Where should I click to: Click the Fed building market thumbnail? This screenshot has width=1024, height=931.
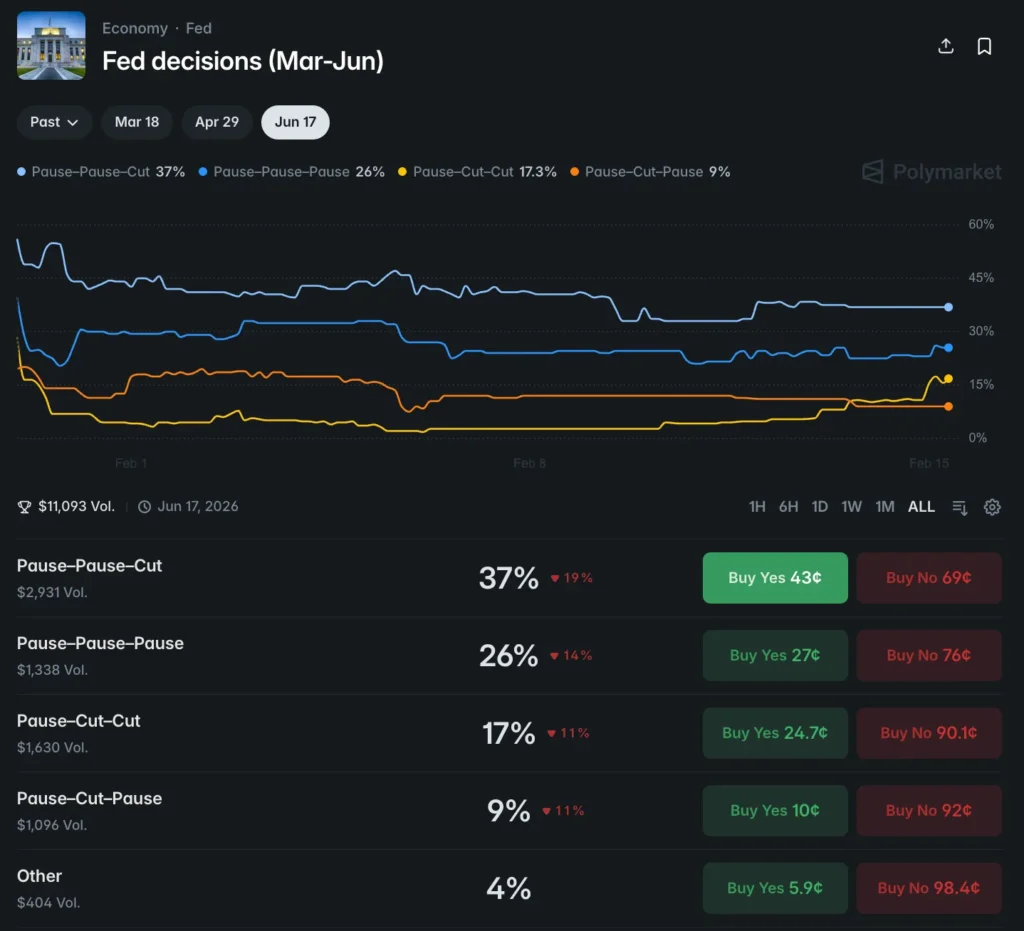(x=51, y=45)
